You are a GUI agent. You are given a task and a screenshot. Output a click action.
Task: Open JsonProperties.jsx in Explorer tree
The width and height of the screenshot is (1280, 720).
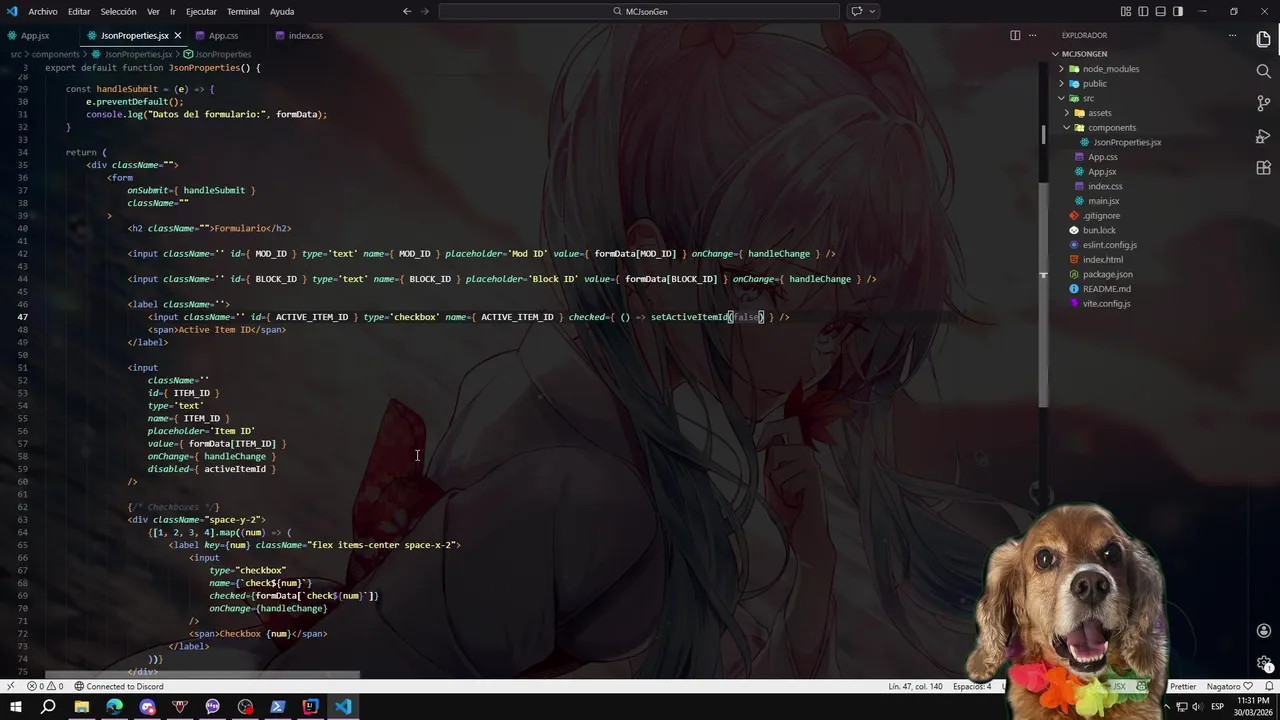pyautogui.click(x=1127, y=142)
